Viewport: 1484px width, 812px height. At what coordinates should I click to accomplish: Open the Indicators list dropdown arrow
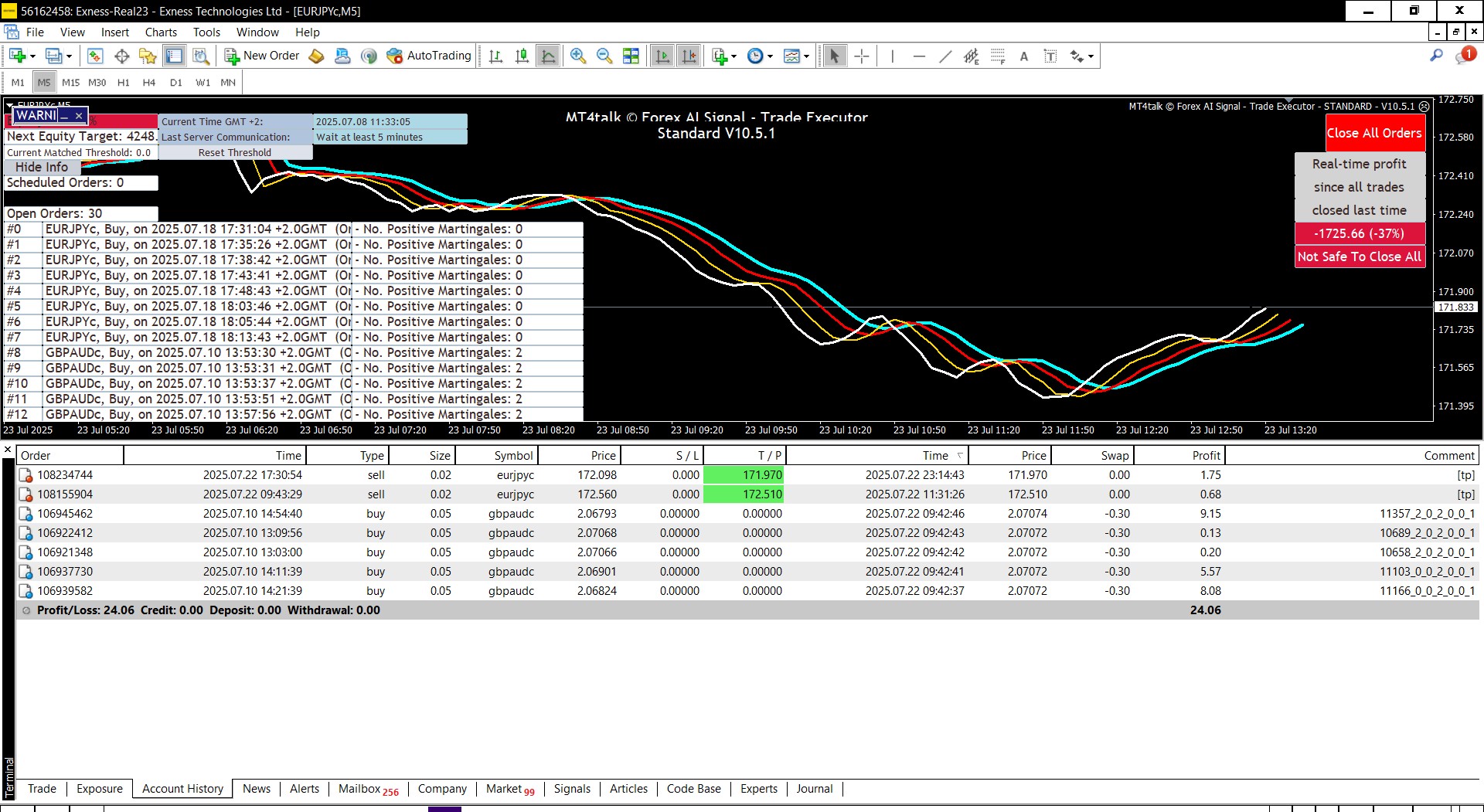[733, 56]
